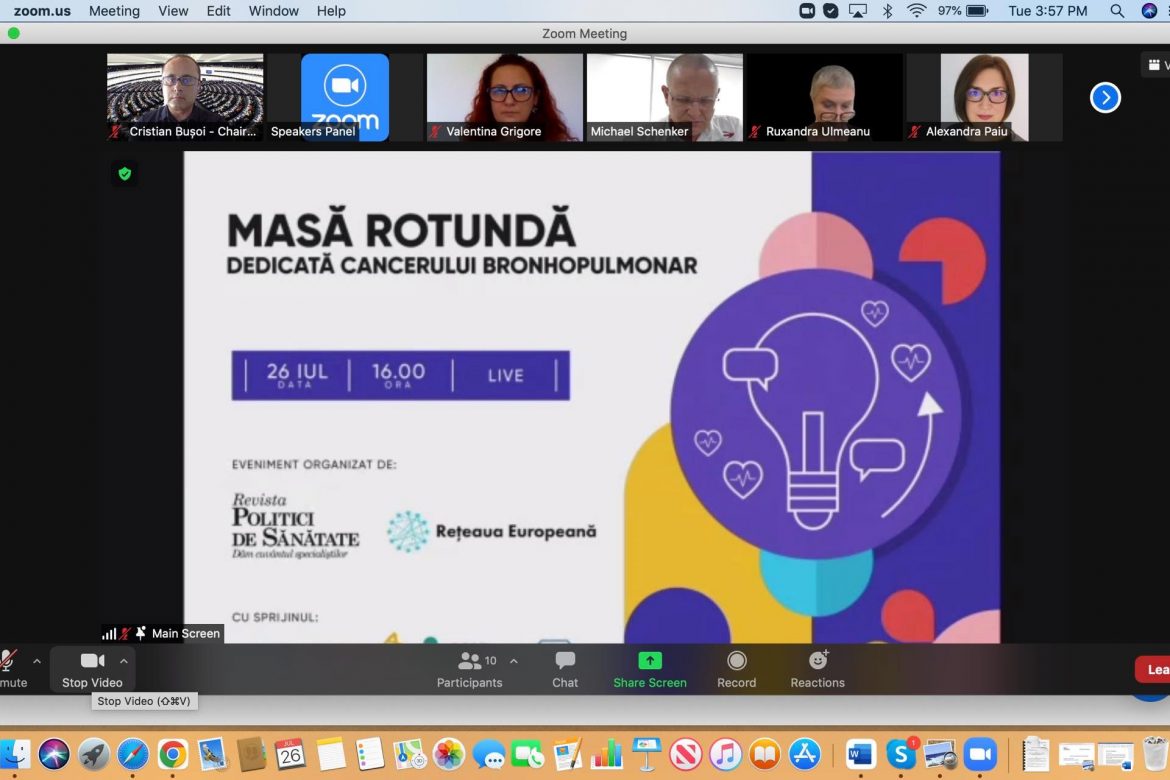The width and height of the screenshot is (1170, 780).
Task: Open the Reactions menu
Action: pyautogui.click(x=817, y=669)
